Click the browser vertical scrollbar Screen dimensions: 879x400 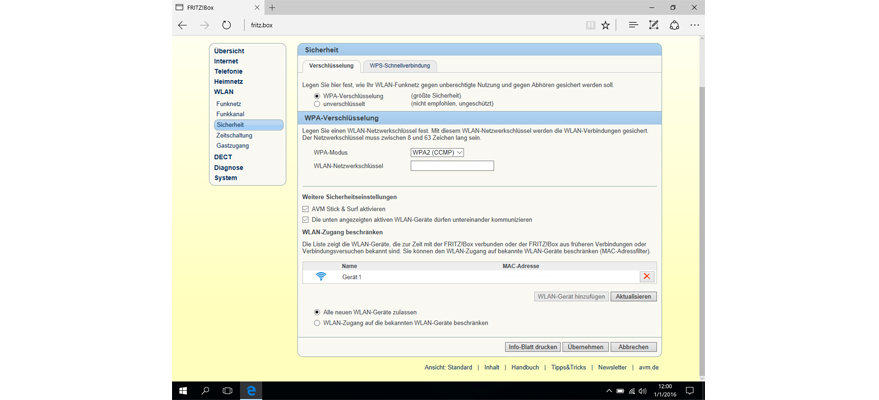click(700, 200)
